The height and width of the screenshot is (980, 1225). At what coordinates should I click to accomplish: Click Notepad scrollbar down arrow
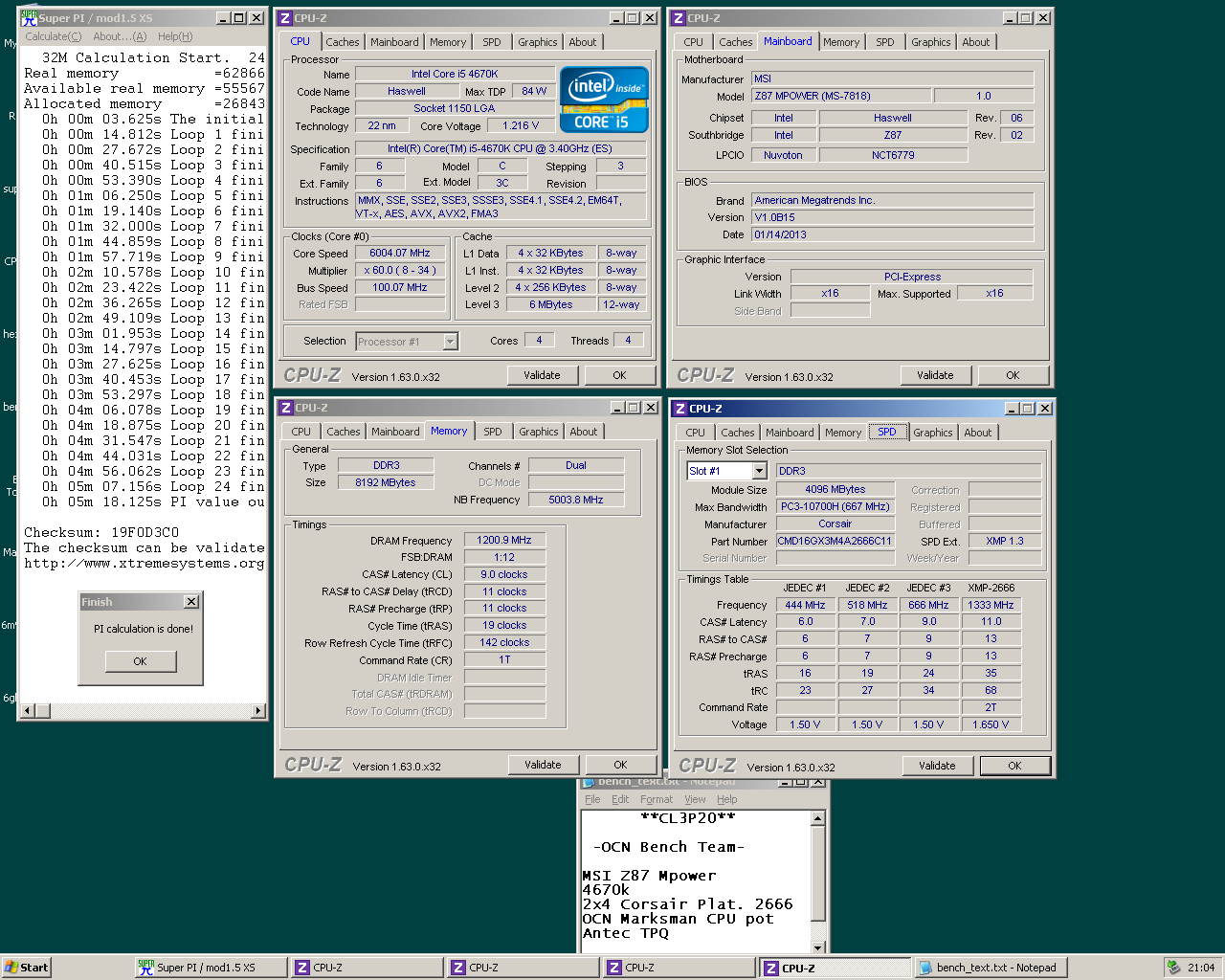click(x=818, y=947)
